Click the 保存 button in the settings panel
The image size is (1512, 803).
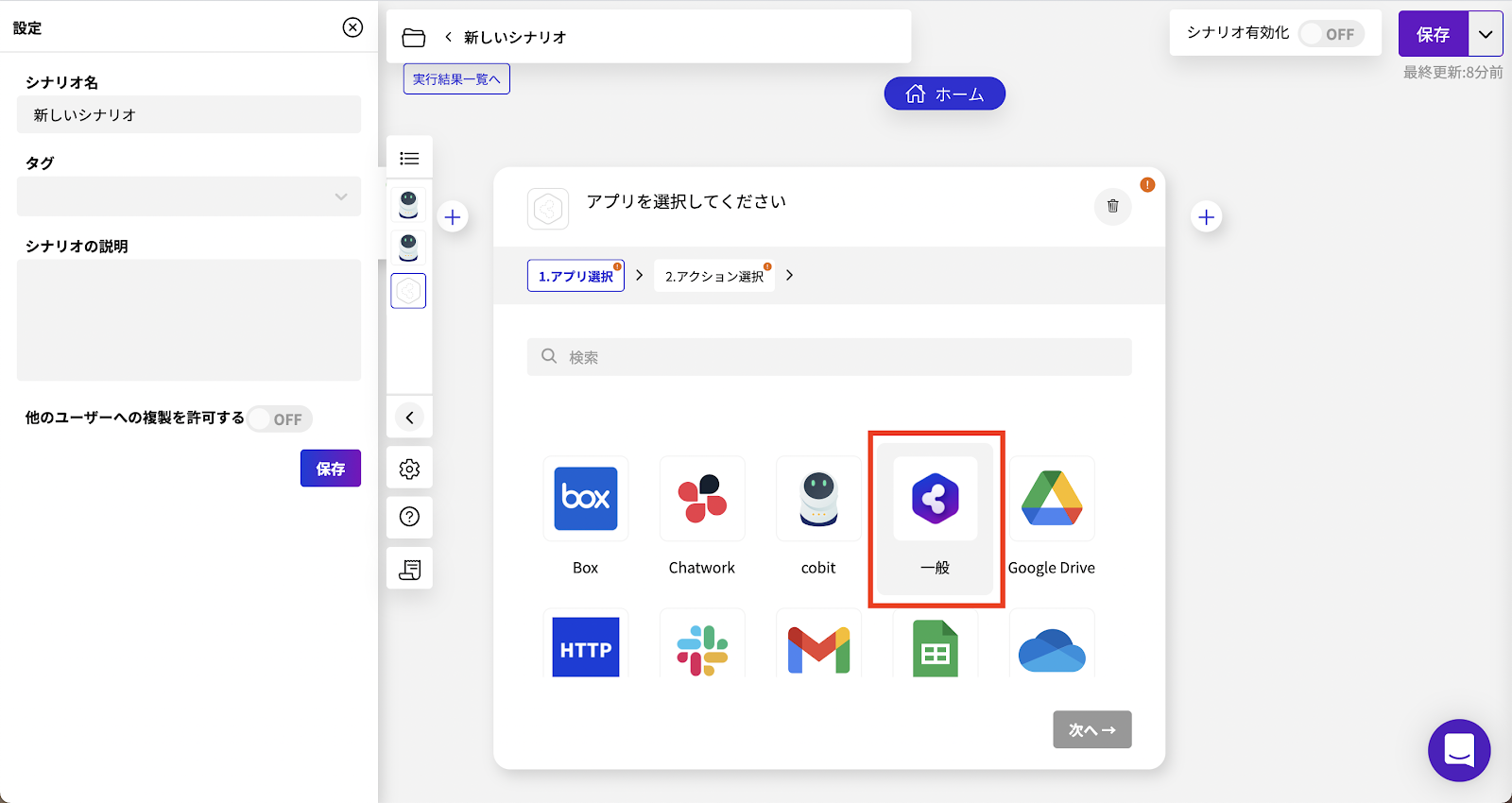click(x=331, y=469)
